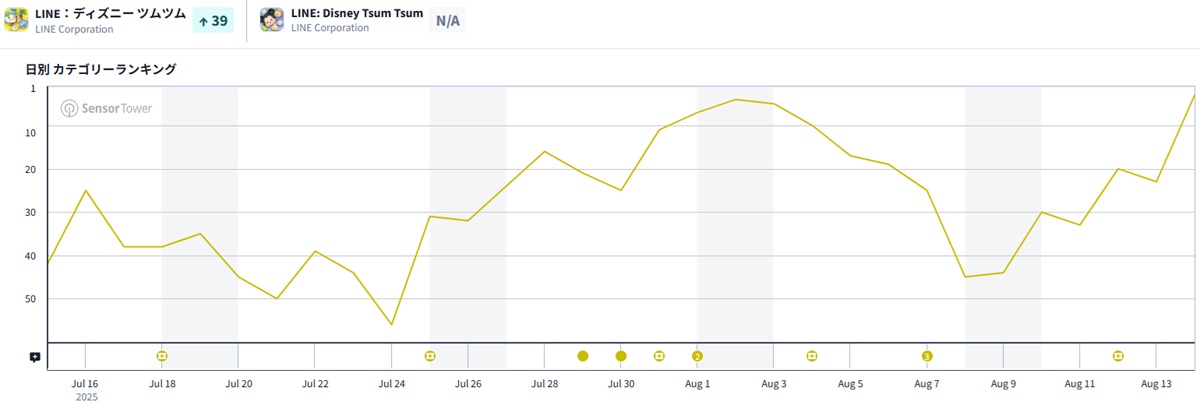
Task: Click the Sensor Tower logo watermark
Action: coord(106,108)
